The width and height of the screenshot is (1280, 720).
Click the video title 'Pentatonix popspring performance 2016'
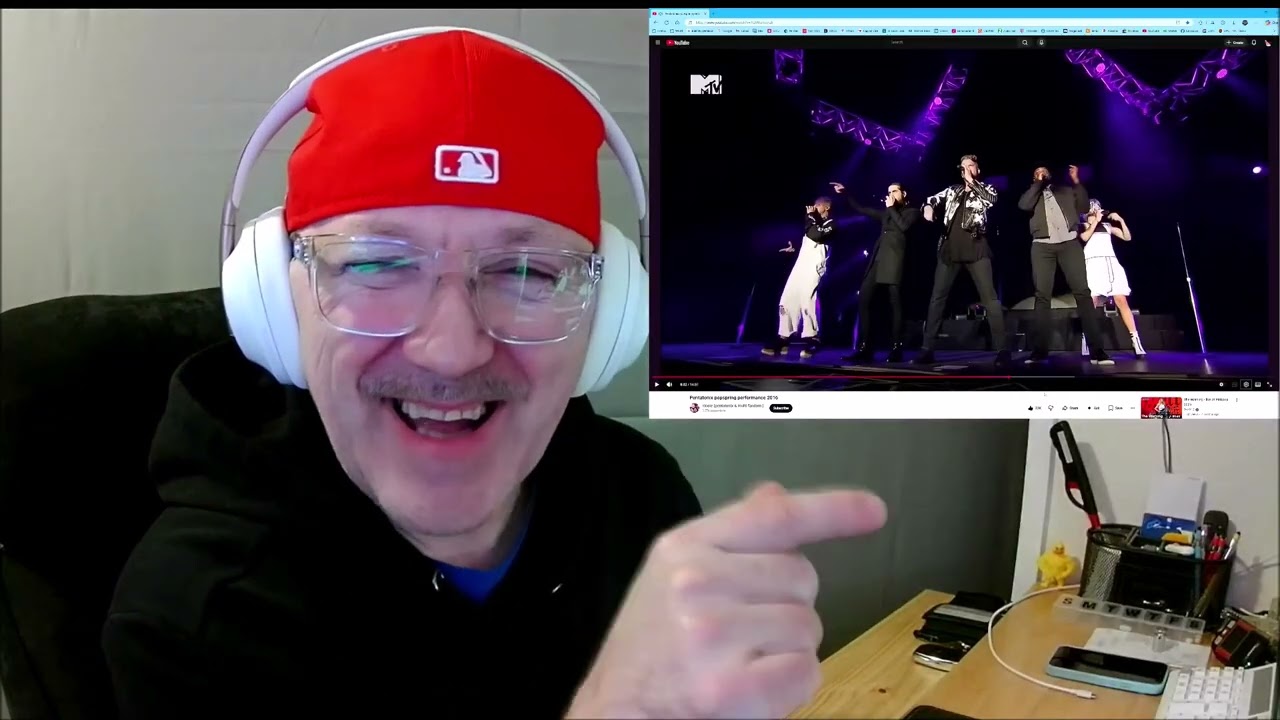[x=733, y=398]
